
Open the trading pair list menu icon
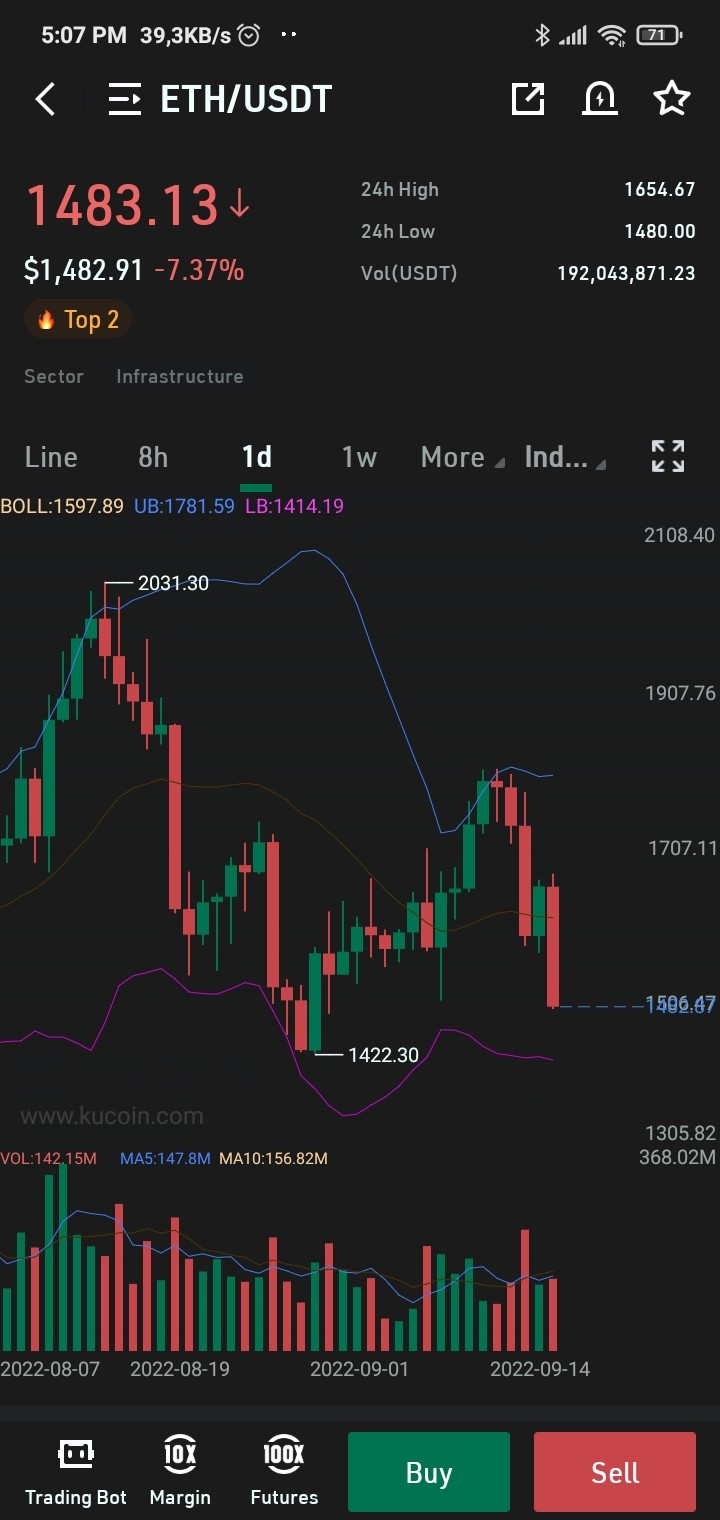pyautogui.click(x=125, y=99)
